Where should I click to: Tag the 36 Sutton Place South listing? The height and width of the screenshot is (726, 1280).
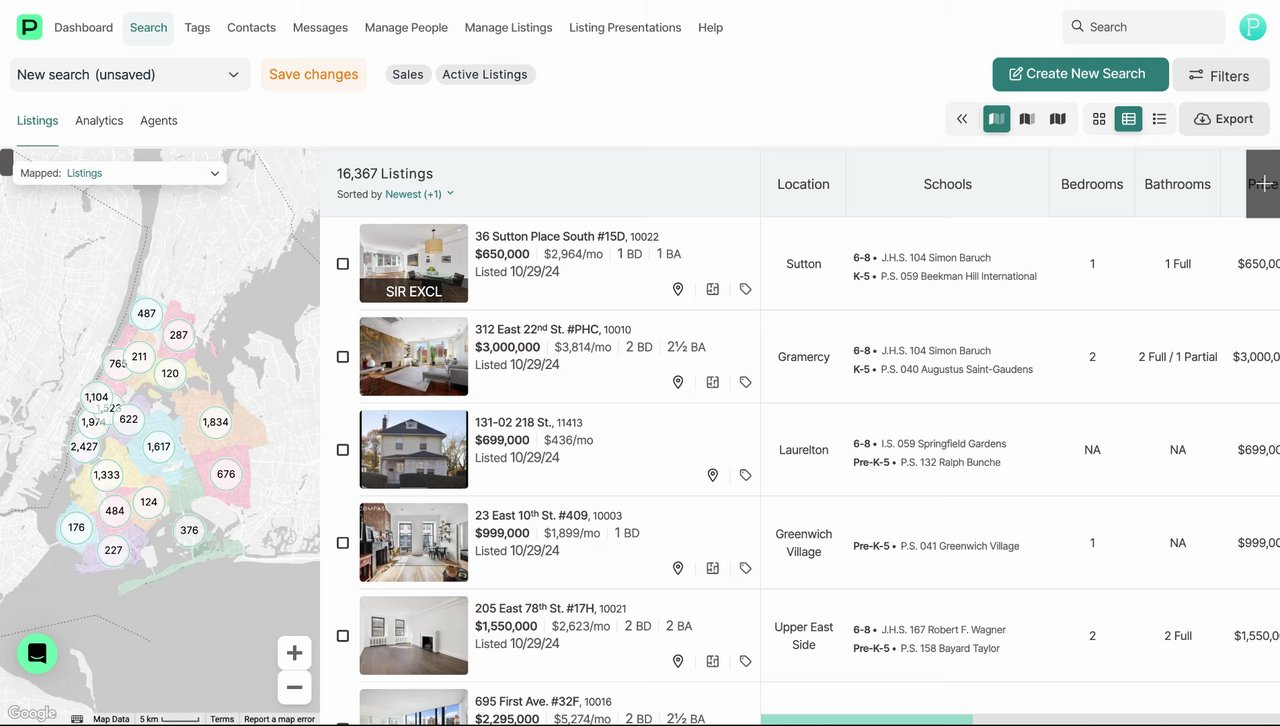click(x=746, y=289)
